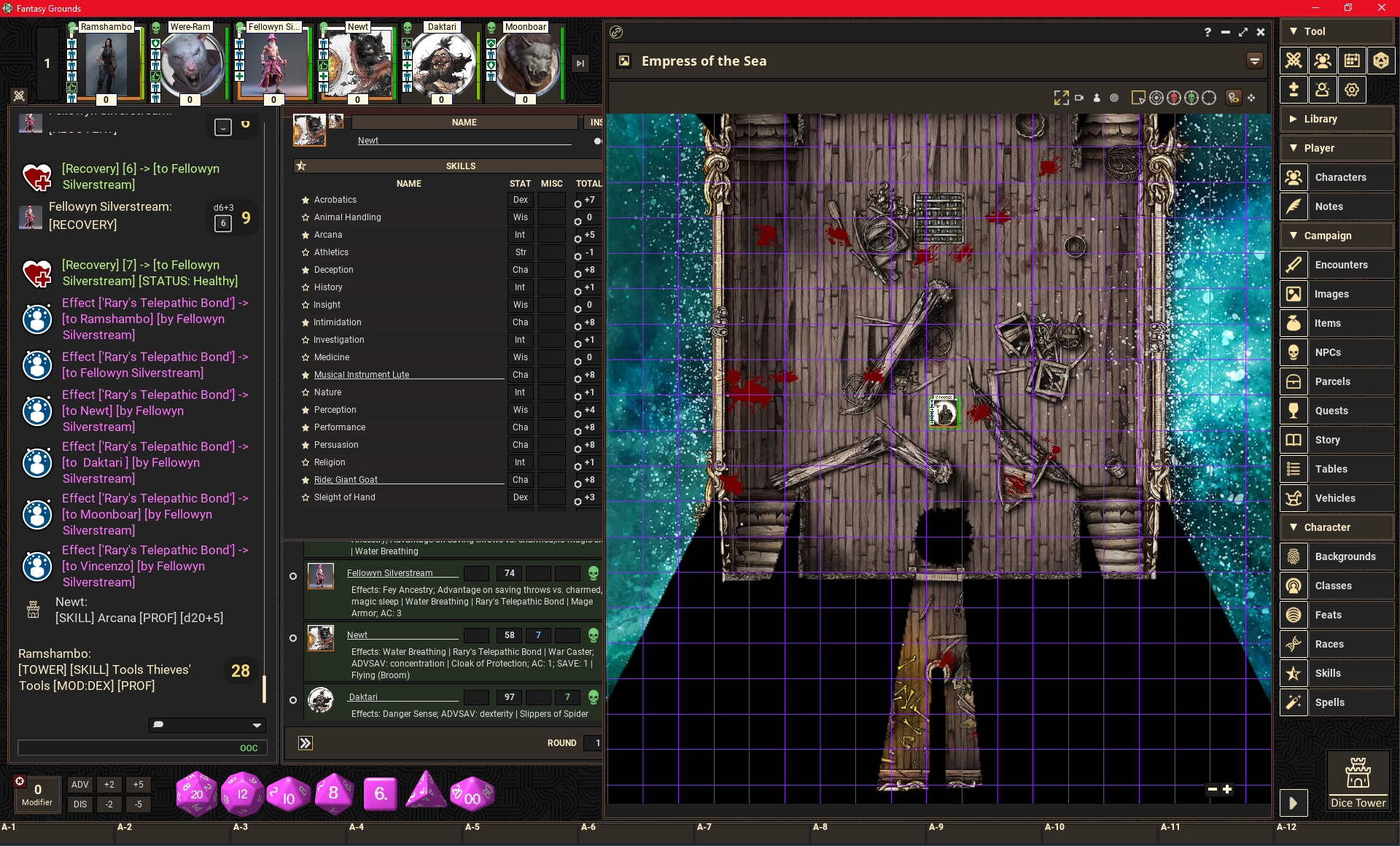Collapse the Player sidebar section
The width and height of the screenshot is (1400, 846).
[x=1337, y=148]
